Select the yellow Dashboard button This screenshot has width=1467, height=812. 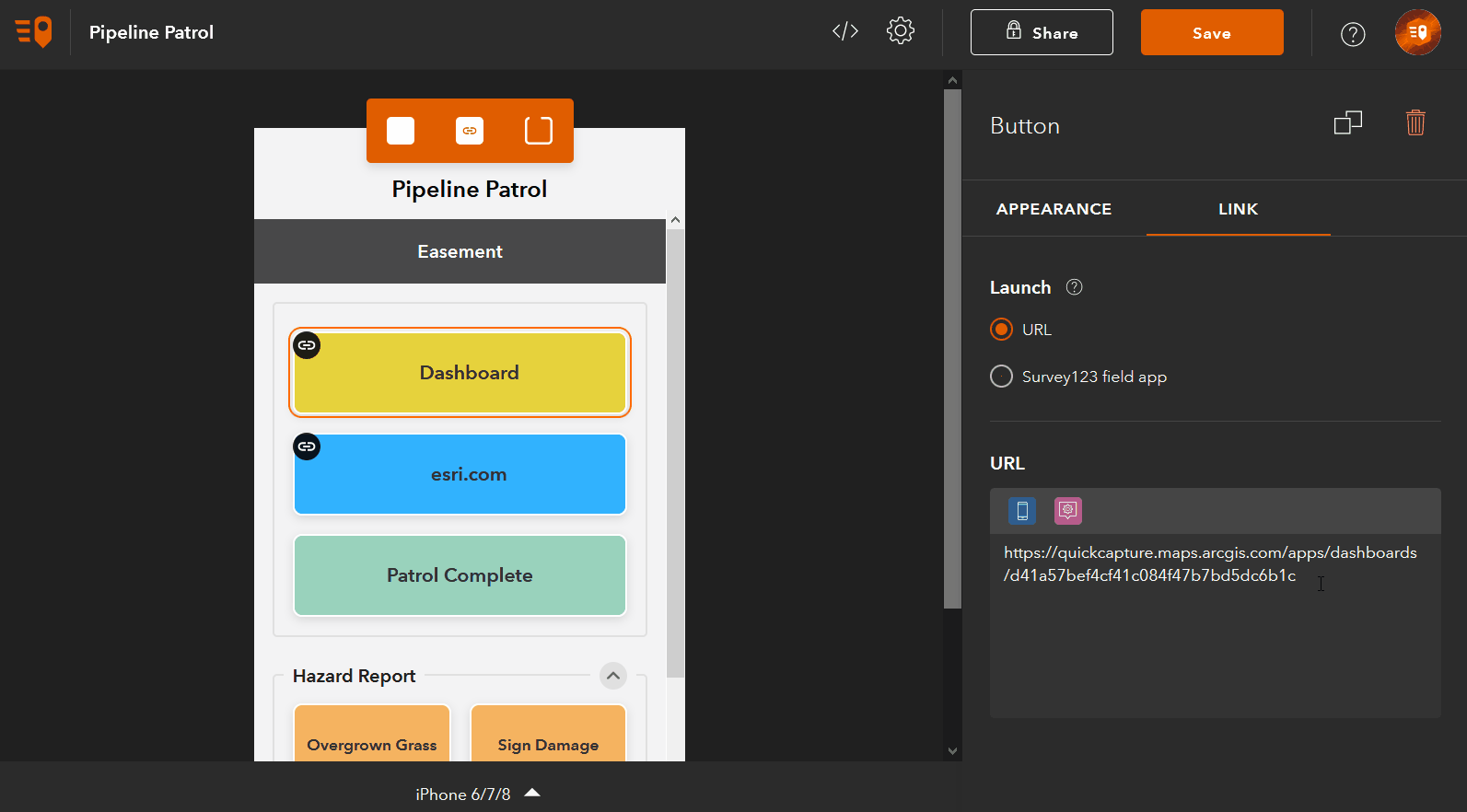point(460,373)
